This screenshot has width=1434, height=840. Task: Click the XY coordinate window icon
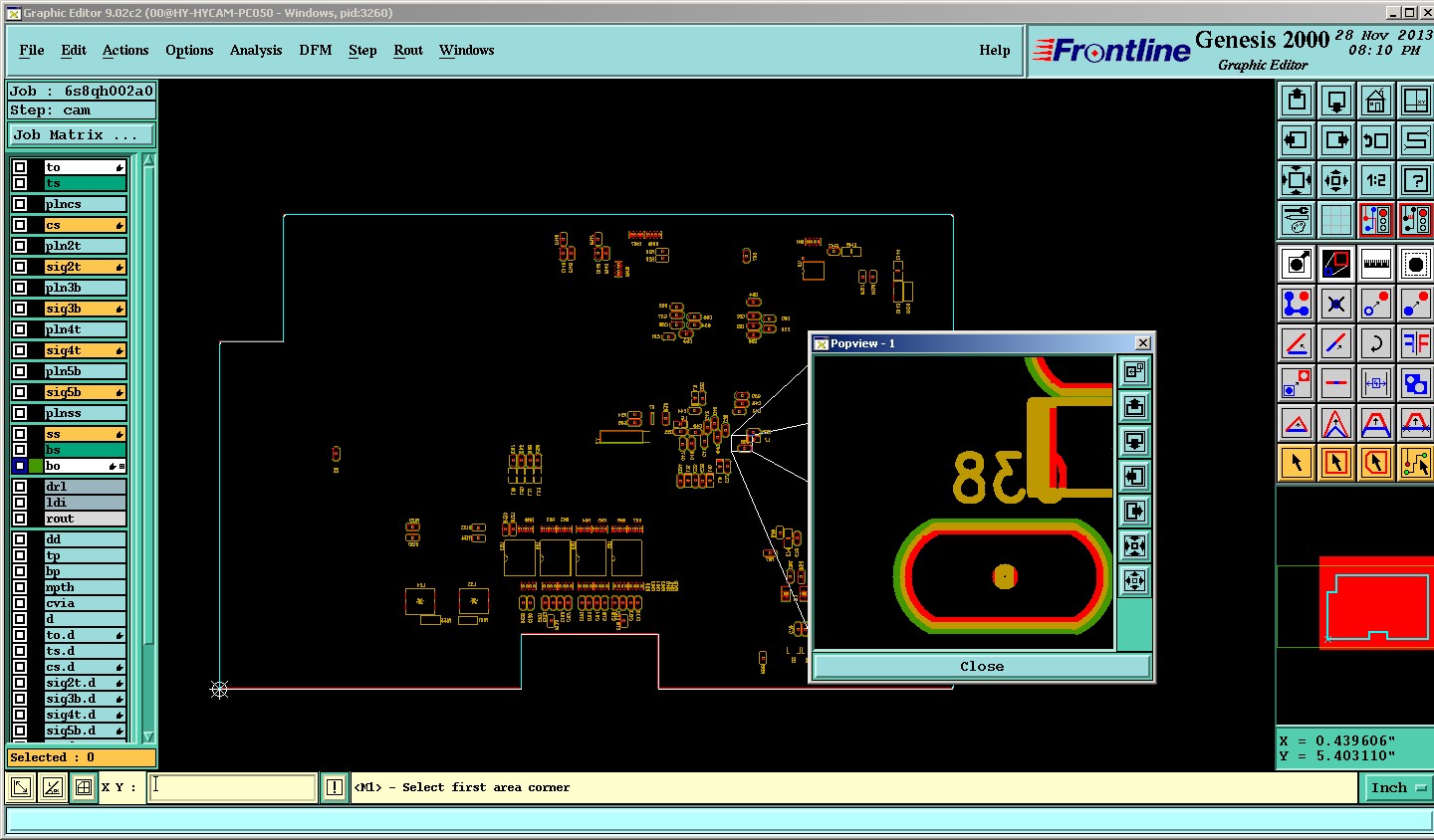coord(1416,101)
